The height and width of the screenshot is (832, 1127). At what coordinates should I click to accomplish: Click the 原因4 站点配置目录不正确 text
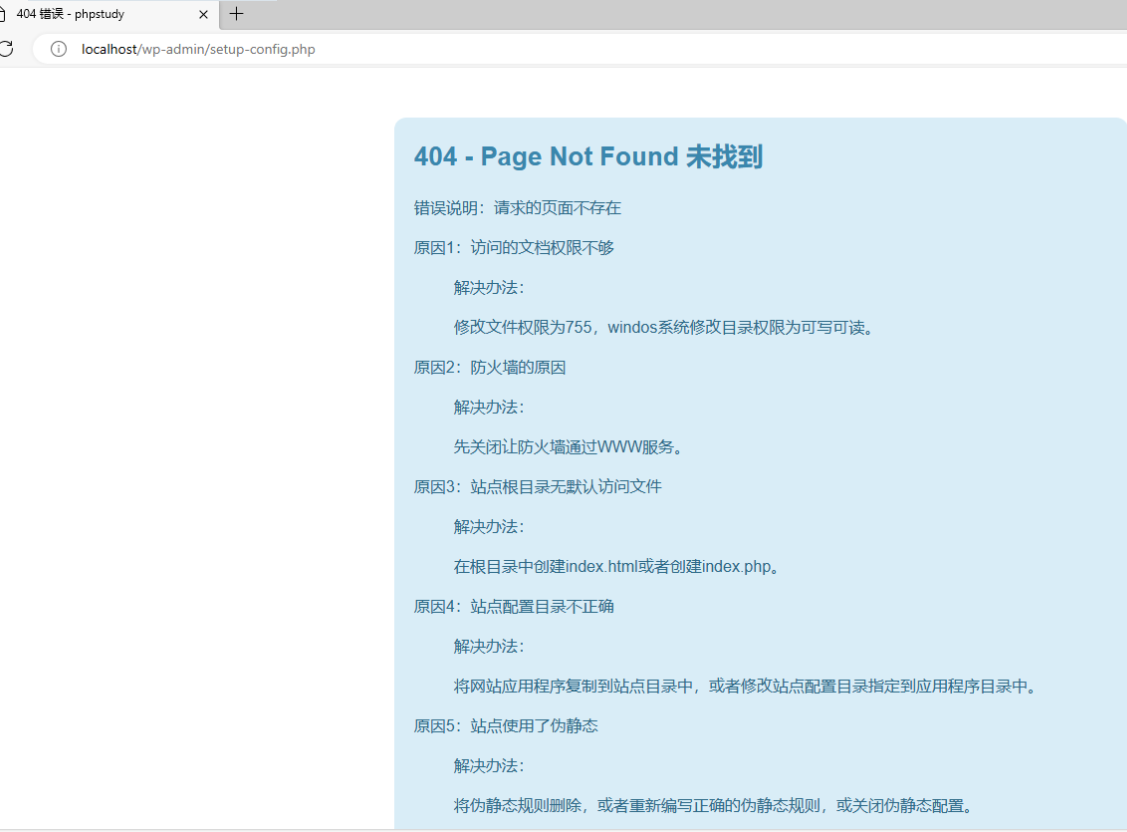514,607
